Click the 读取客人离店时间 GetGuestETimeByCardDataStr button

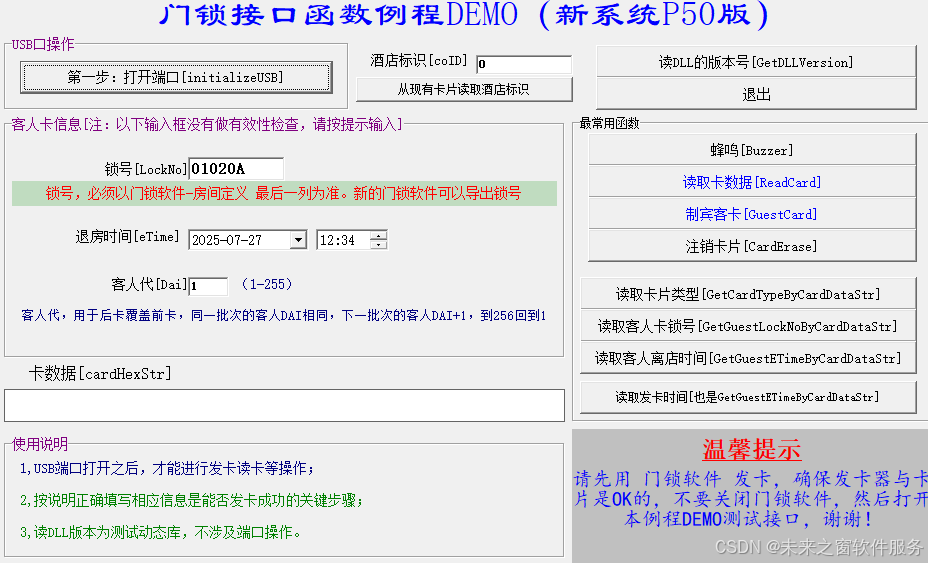click(748, 358)
